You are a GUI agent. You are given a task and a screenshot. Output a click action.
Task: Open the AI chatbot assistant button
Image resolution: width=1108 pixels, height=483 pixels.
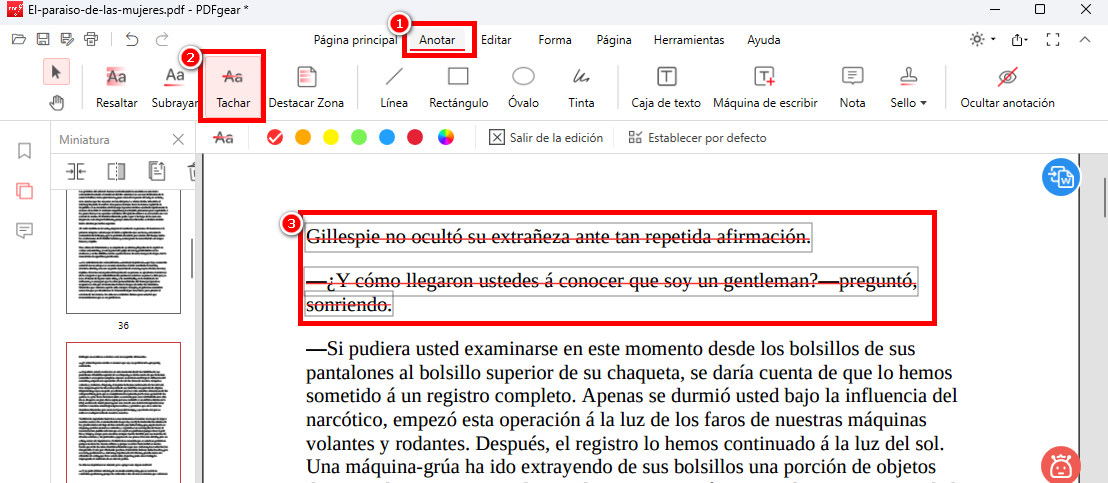coord(1060,466)
